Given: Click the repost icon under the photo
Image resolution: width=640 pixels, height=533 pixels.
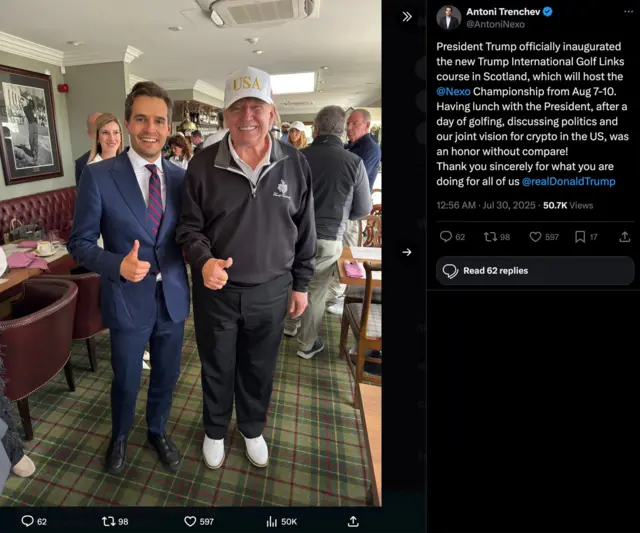Looking at the screenshot, I should tap(109, 521).
